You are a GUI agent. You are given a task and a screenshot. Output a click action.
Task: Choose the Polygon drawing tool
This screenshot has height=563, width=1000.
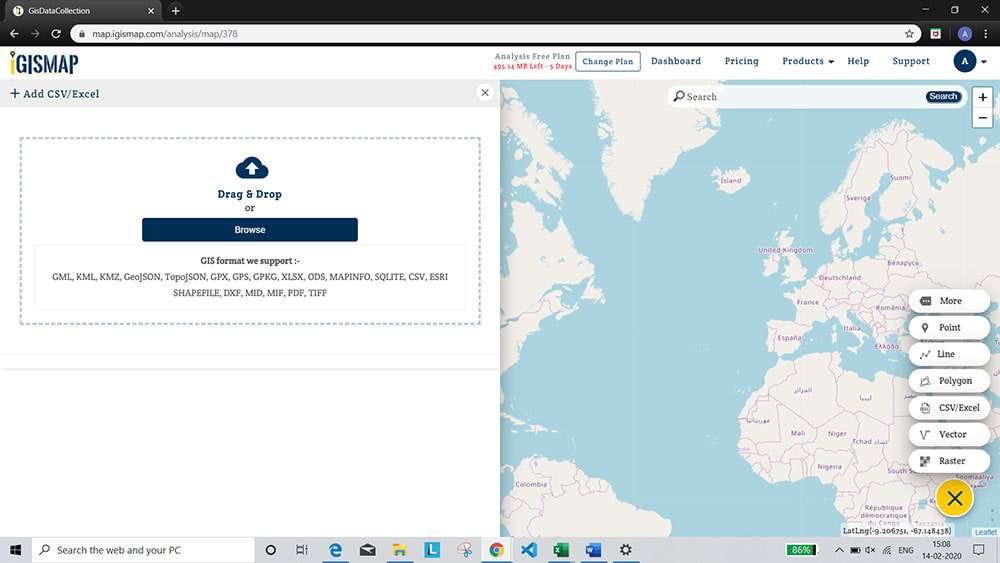pos(950,381)
